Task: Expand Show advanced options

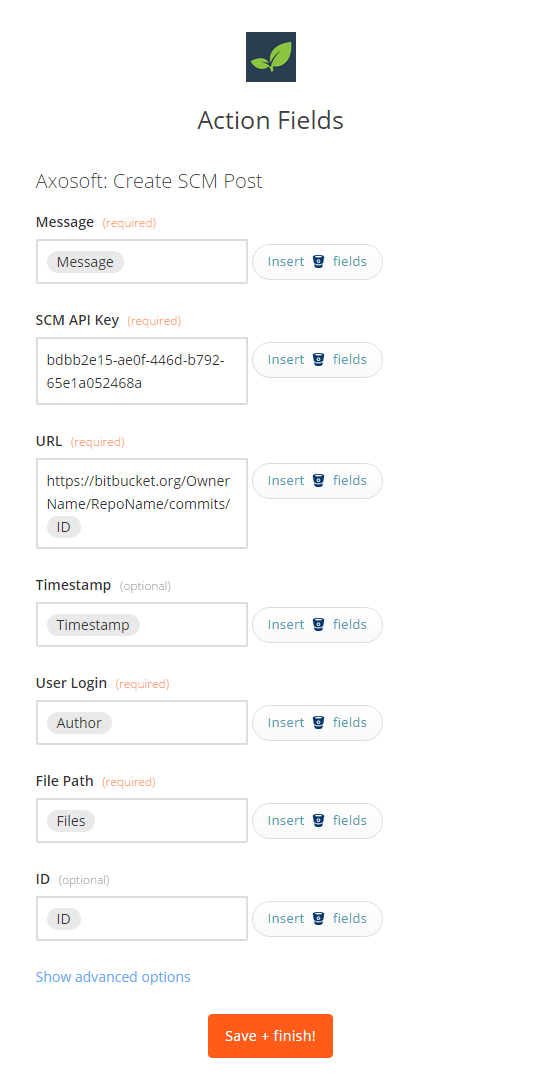Action: [113, 976]
